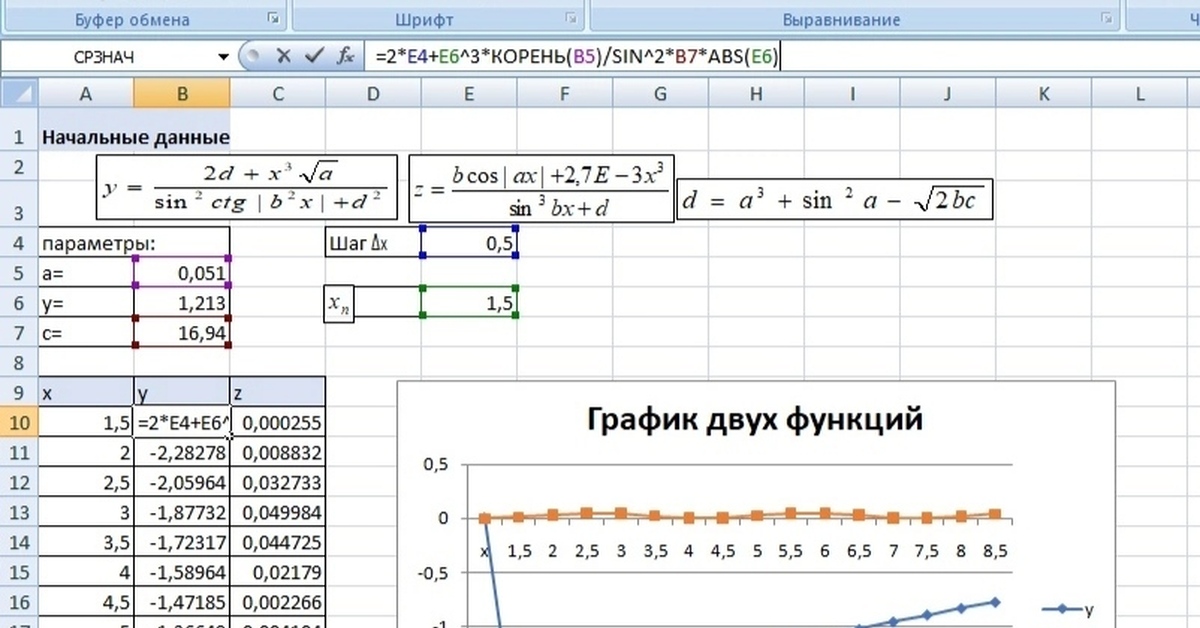Viewport: 1200px width, 628px height.
Task: Cancel the formula entry with the X button
Action: coord(283,57)
